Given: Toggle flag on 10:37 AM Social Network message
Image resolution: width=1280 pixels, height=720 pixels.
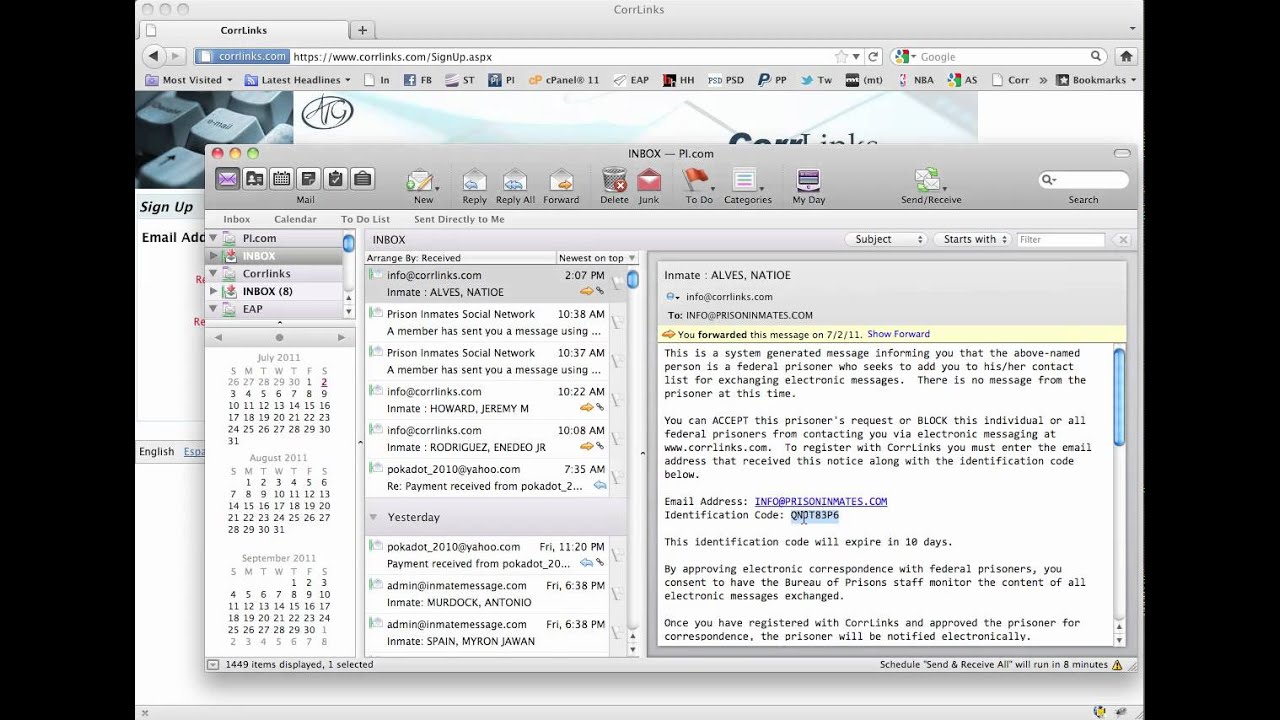Looking at the screenshot, I should (617, 361).
